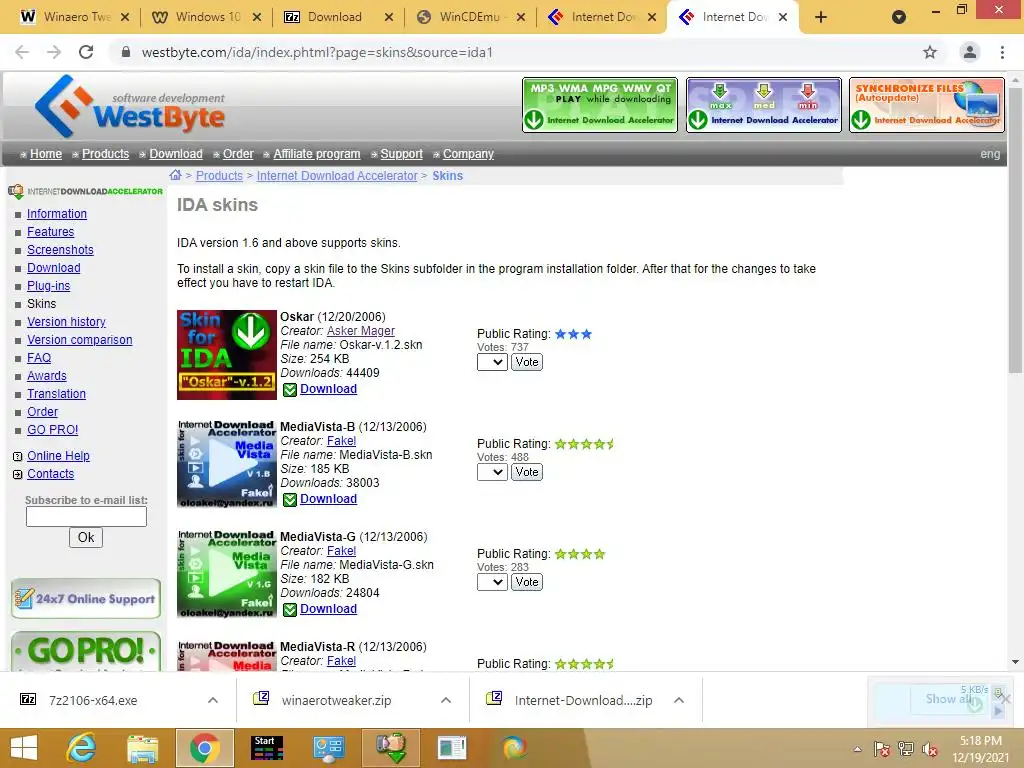Image resolution: width=1024 pixels, height=768 pixels.
Task: Open Oskar skin thumbnail image
Action: (227, 355)
